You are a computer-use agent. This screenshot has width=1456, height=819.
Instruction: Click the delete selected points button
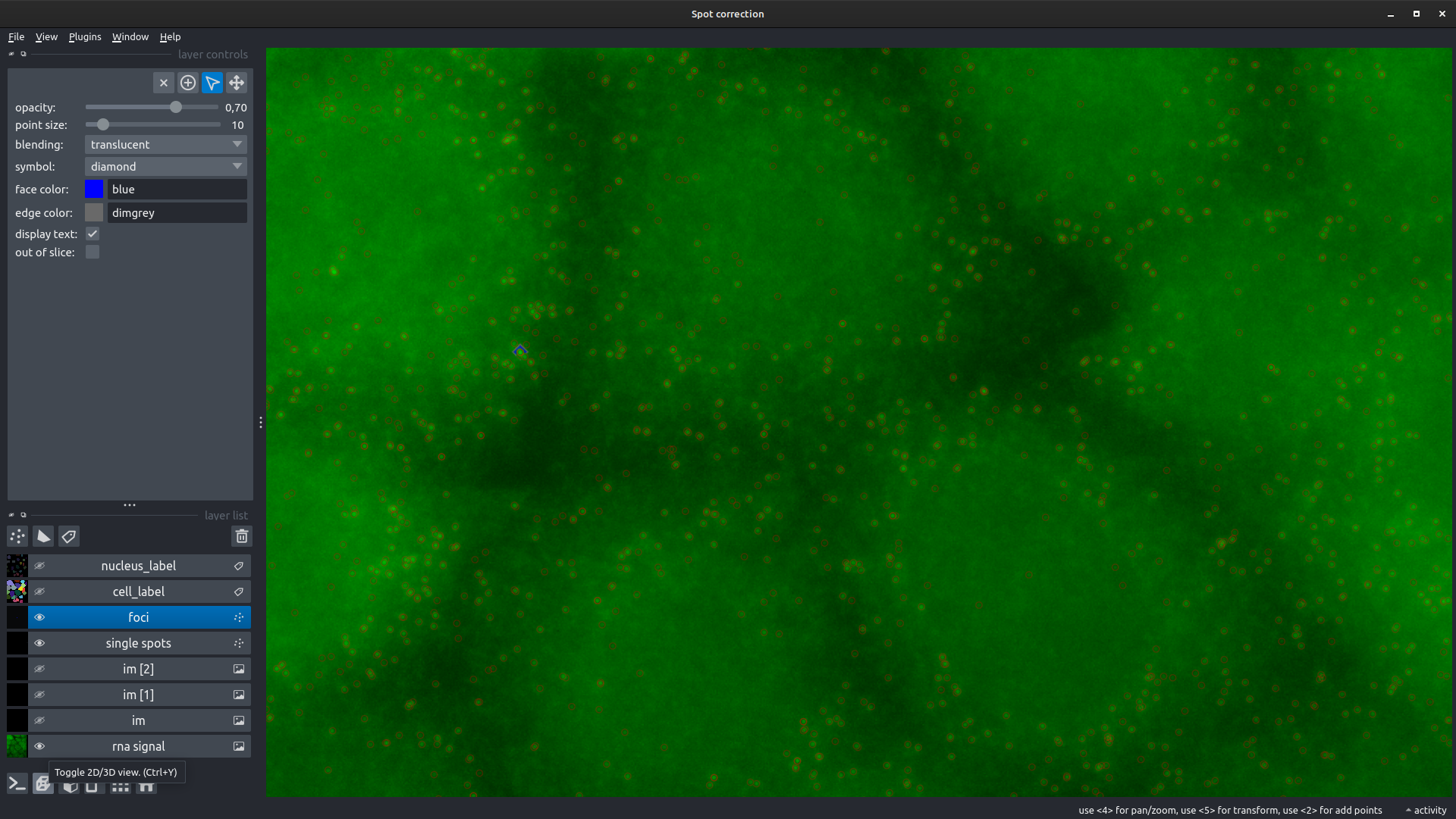tap(164, 83)
